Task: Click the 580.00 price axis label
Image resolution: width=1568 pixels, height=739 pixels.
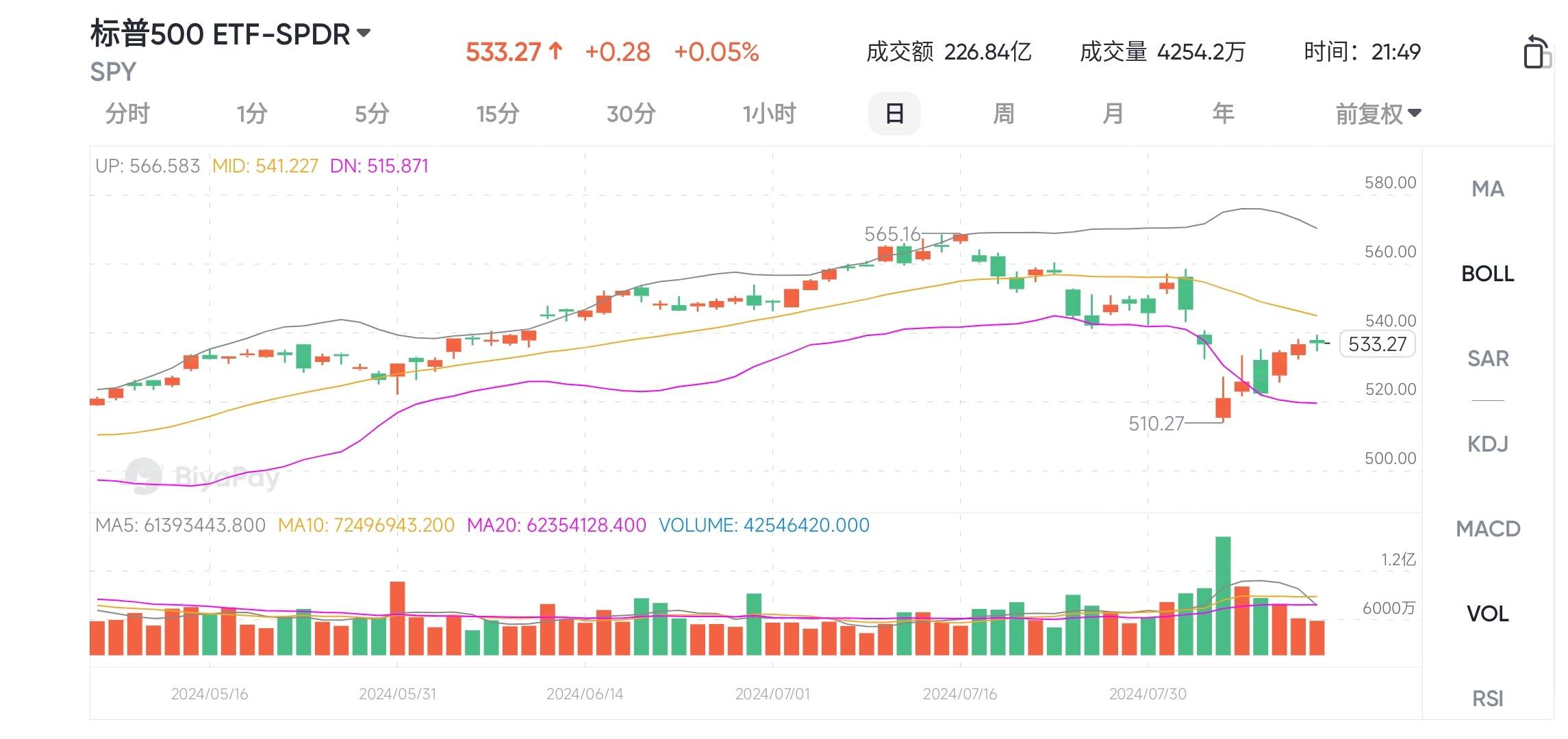Action: tap(1390, 183)
